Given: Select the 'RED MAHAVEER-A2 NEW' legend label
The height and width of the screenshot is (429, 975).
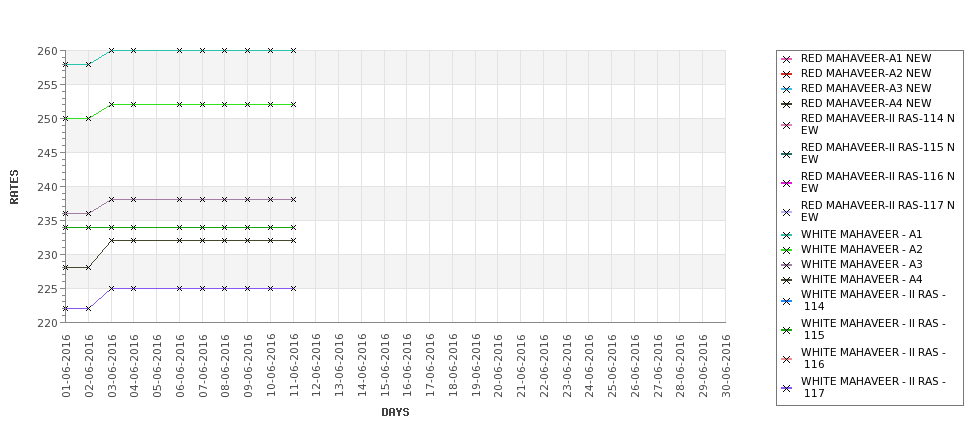Looking at the screenshot, I should tap(866, 73).
